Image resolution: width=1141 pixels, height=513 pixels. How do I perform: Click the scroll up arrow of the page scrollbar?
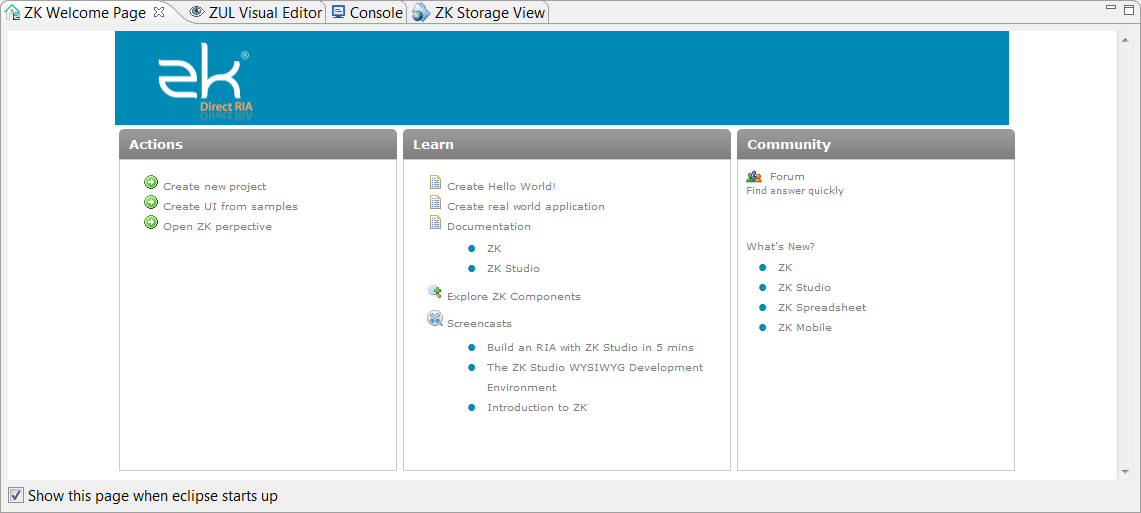click(x=1125, y=38)
